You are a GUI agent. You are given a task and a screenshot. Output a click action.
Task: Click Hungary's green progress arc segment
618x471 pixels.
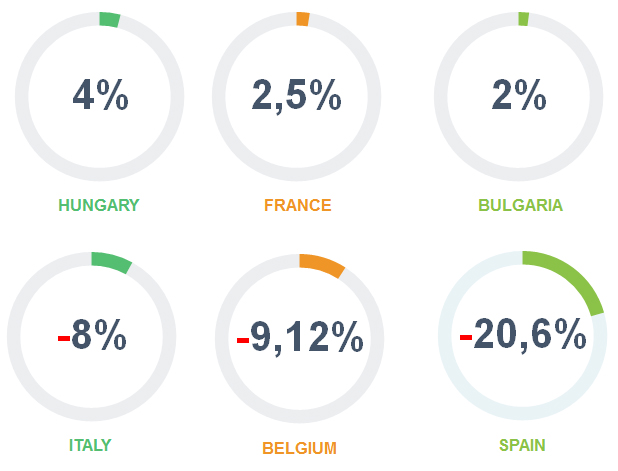point(110,20)
